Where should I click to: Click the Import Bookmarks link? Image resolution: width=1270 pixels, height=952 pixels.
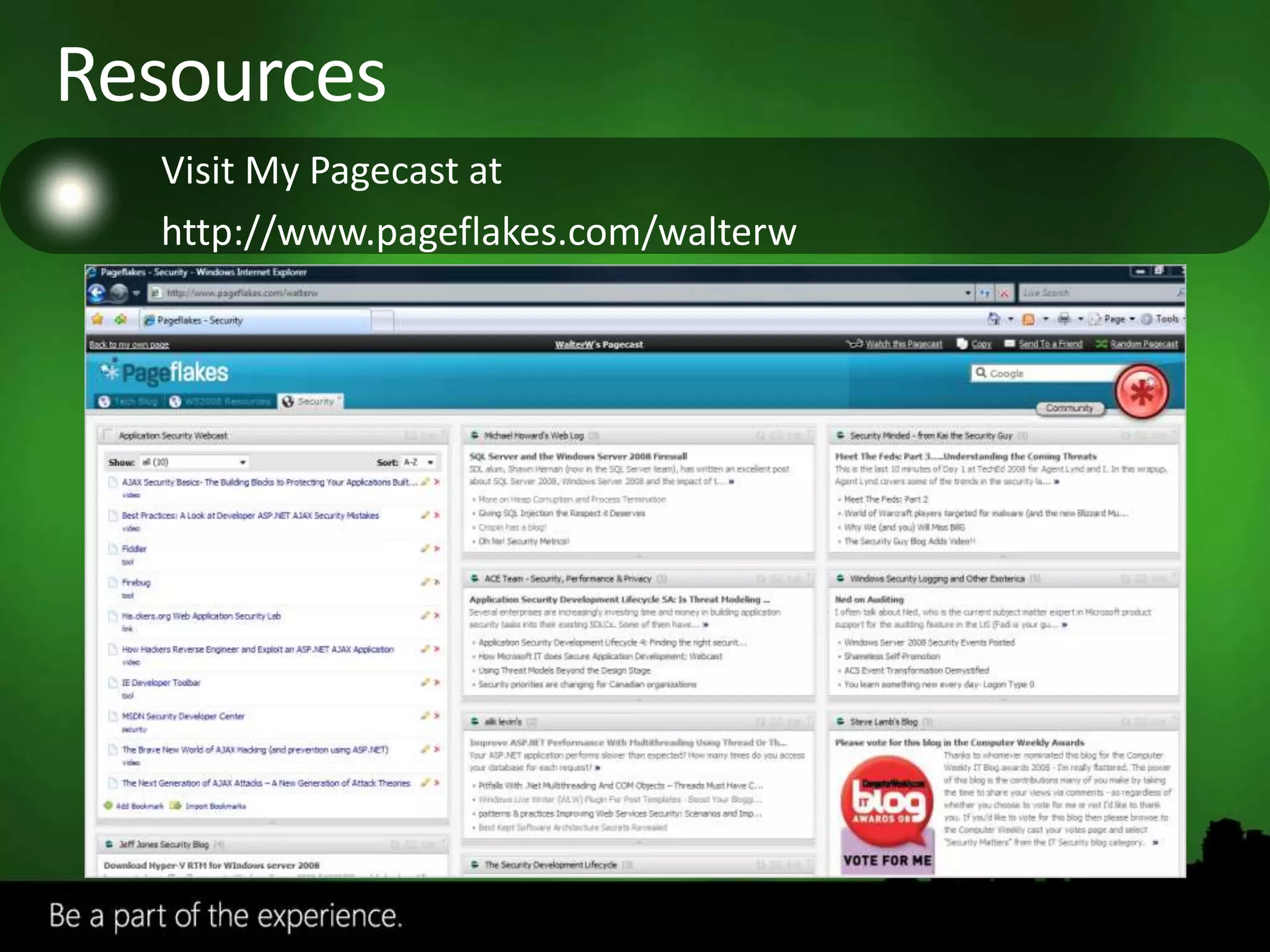(215, 806)
